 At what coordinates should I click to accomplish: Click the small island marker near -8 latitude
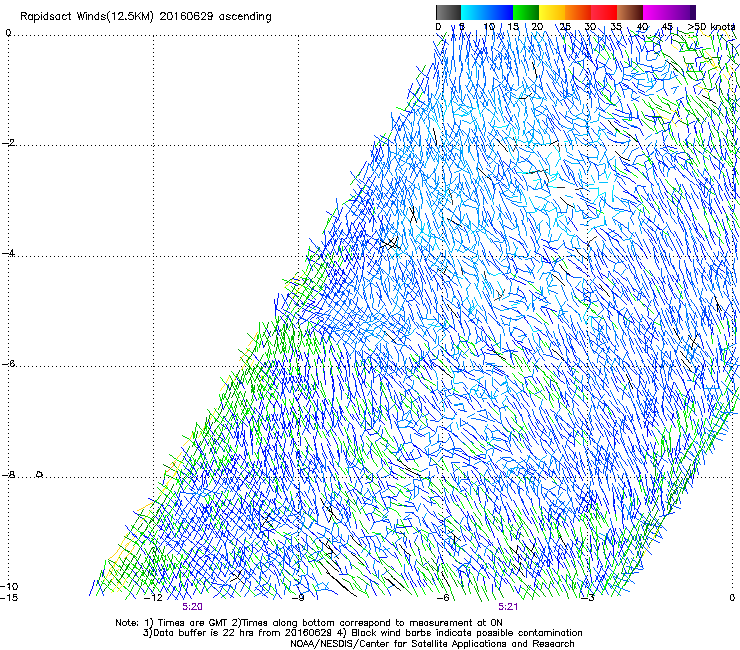40,474
